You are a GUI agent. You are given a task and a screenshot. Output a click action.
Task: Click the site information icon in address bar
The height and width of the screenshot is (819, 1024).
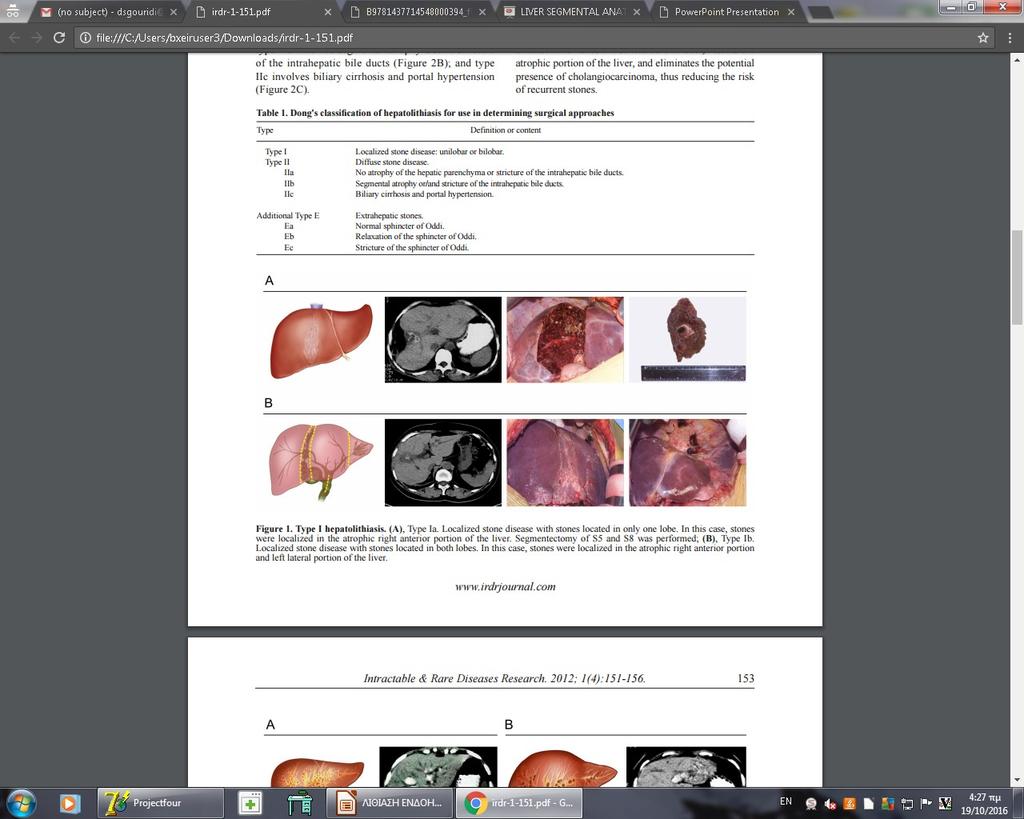[x=85, y=38]
